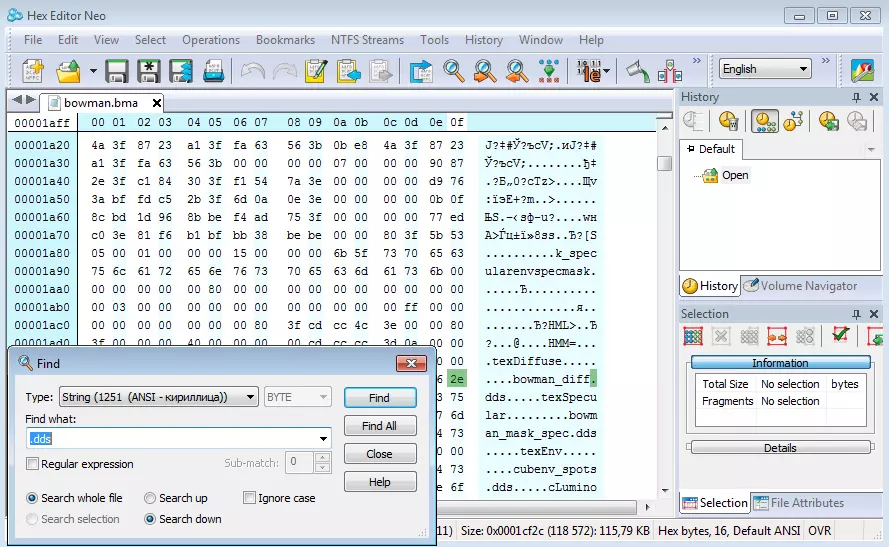The height and width of the screenshot is (547, 889).
Task: Click the Save All floppy icon with blue arrows
Action: [x=181, y=71]
